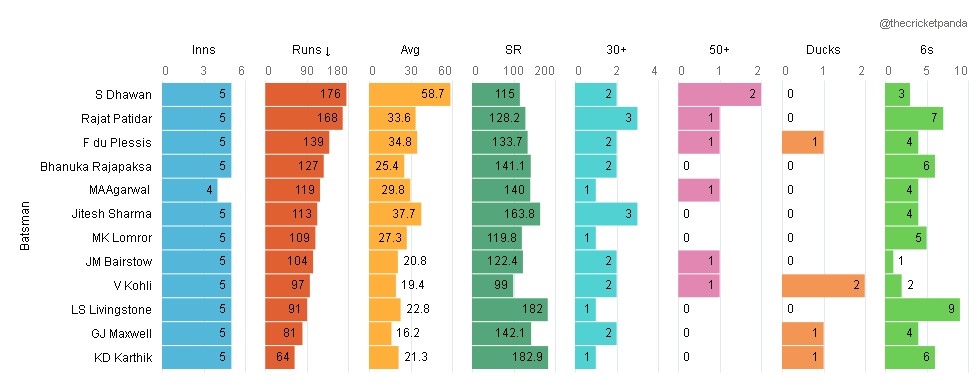This screenshot has width=978, height=392.
Task: Select the Inns column header
Action: click(203, 50)
